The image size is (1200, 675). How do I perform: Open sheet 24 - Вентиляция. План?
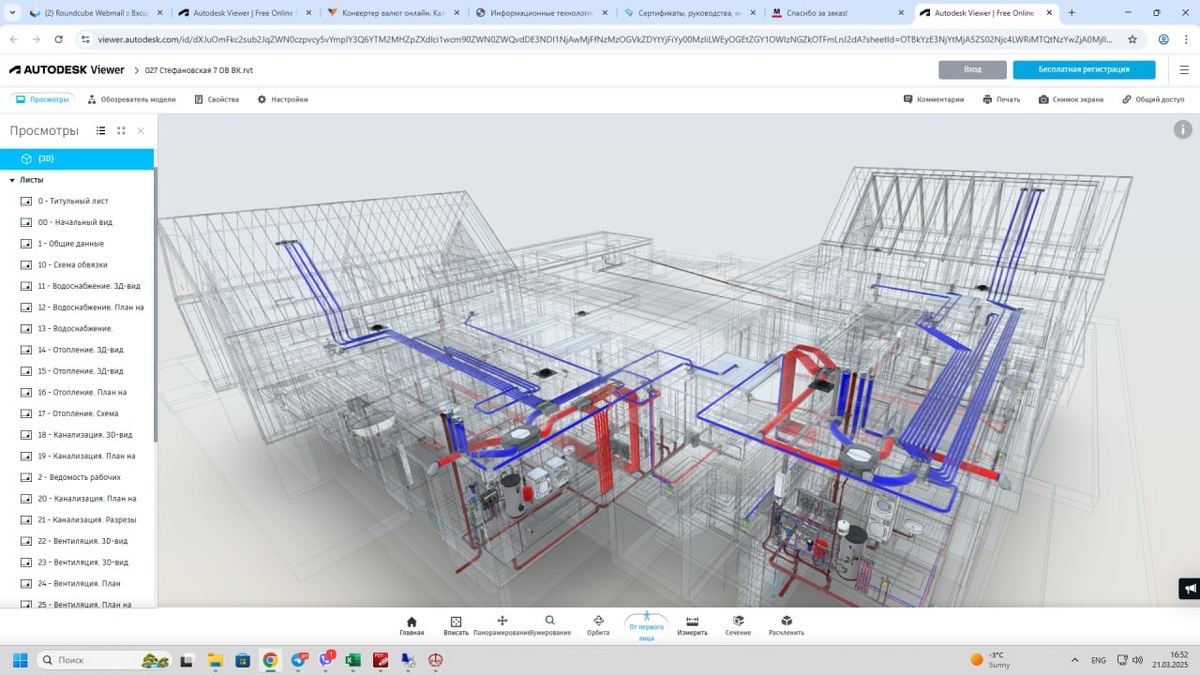[79, 584]
